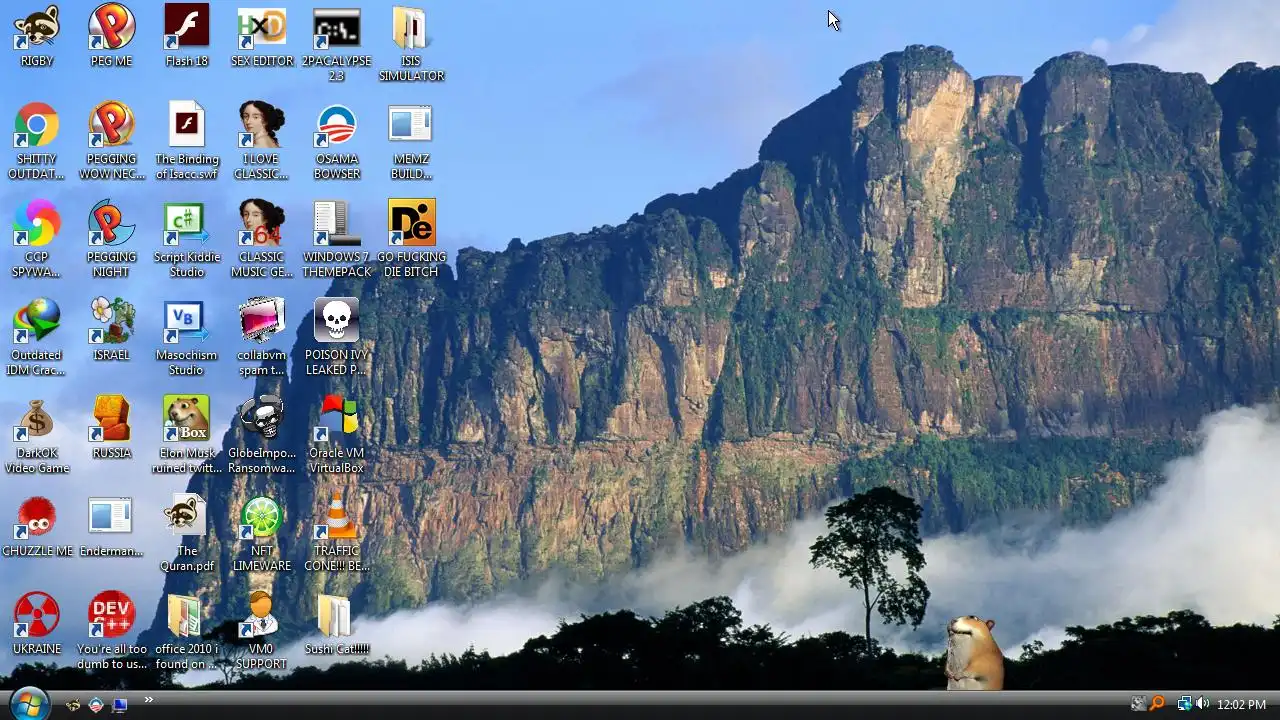Open the CHUZZLE ME red fuzzy icon

(37, 517)
